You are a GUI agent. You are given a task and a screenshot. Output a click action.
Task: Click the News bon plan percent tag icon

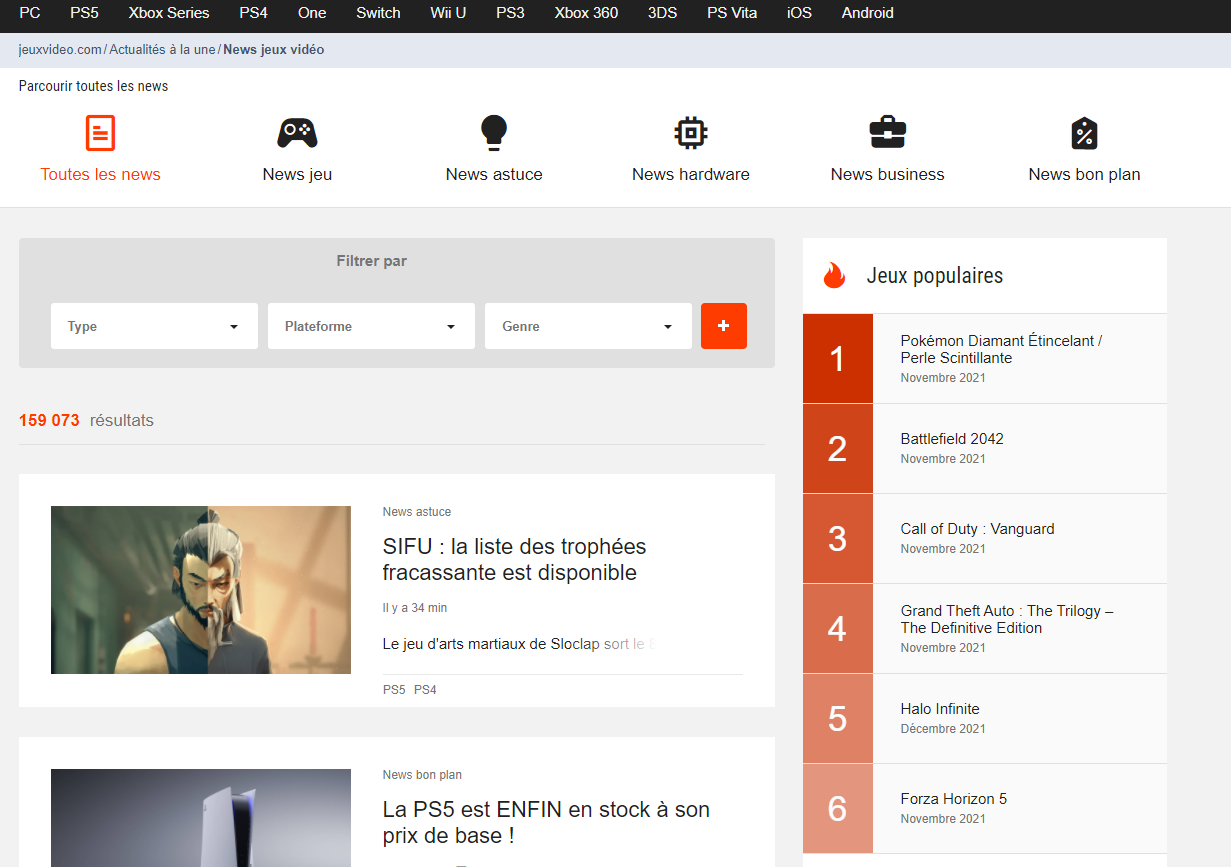tap(1085, 133)
